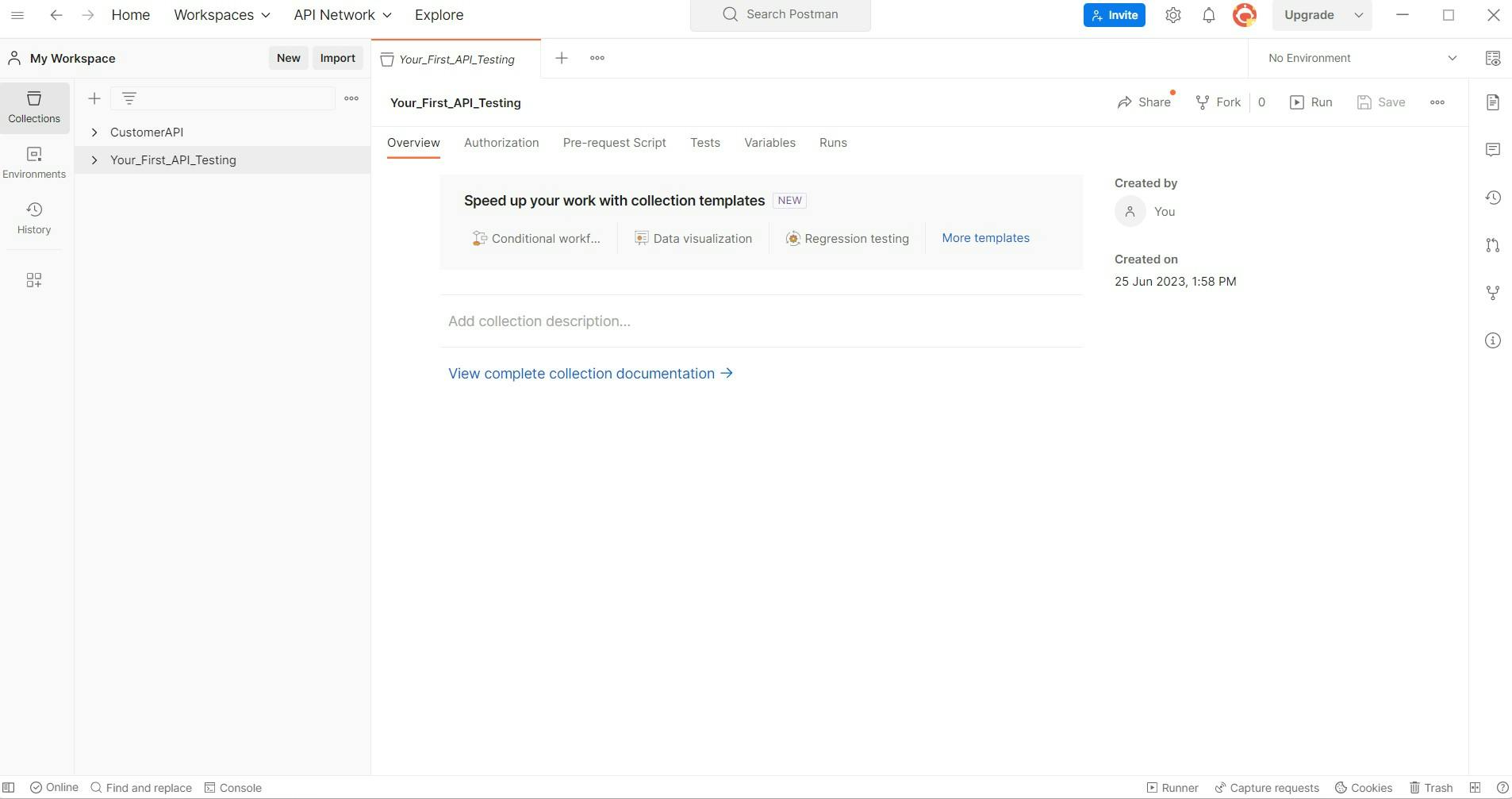Click the Upgrade button
1512x799 pixels.
(x=1309, y=15)
